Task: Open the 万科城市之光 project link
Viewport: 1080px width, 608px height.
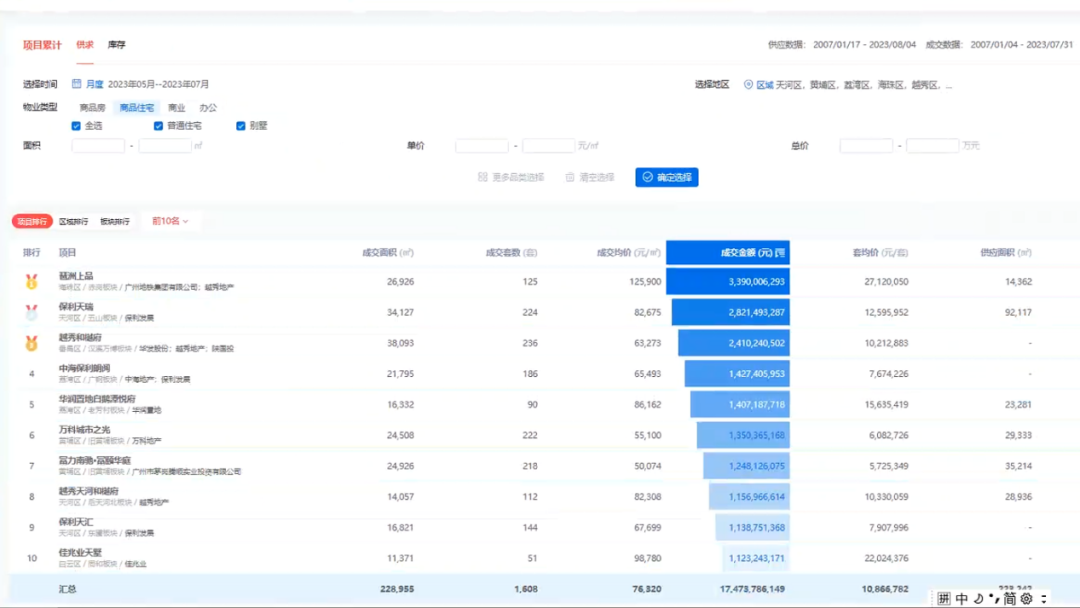Action: [84, 430]
